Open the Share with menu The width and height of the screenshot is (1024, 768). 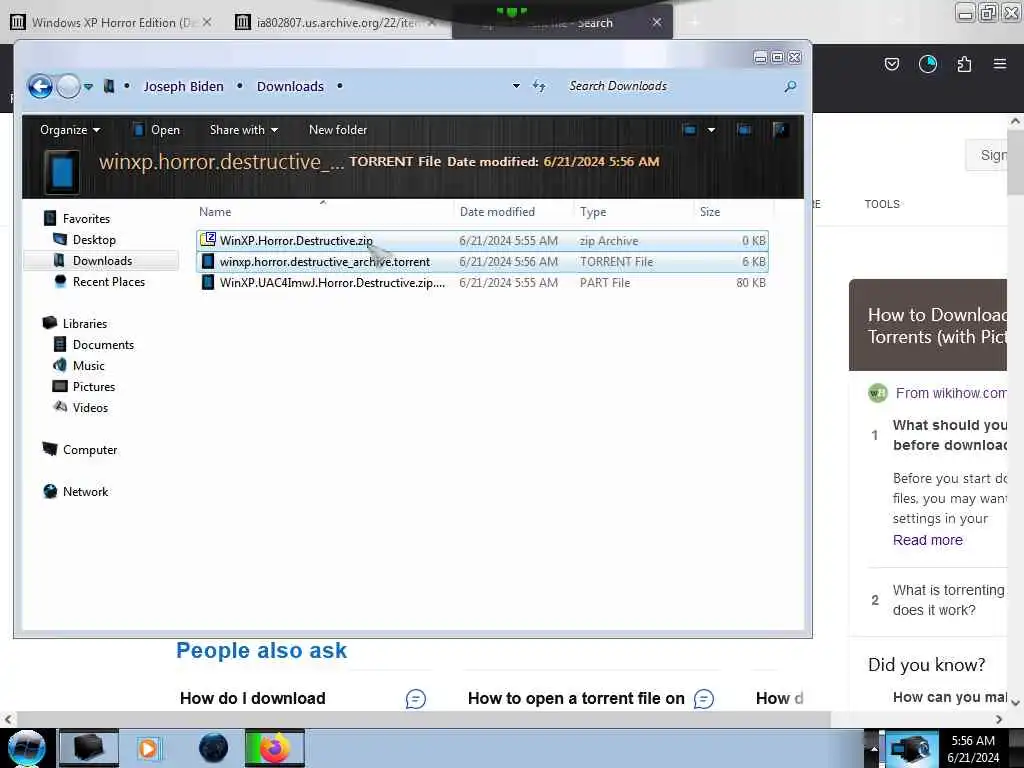click(x=244, y=130)
